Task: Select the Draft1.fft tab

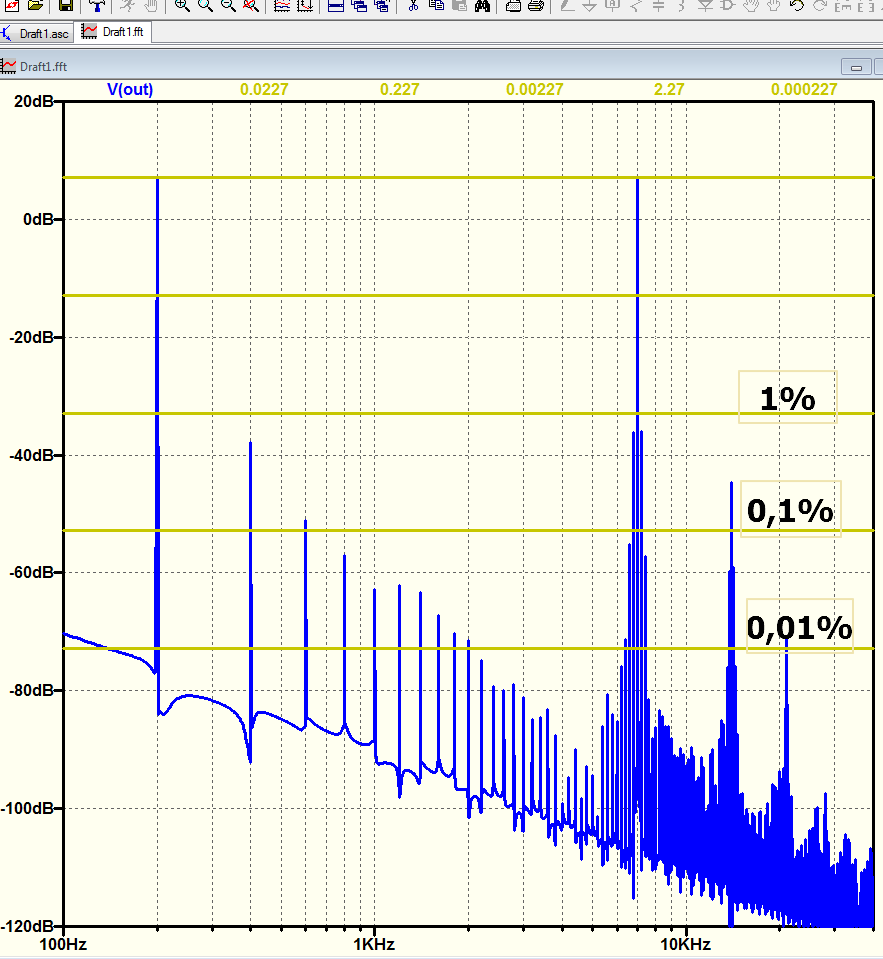Action: pyautogui.click(x=114, y=32)
